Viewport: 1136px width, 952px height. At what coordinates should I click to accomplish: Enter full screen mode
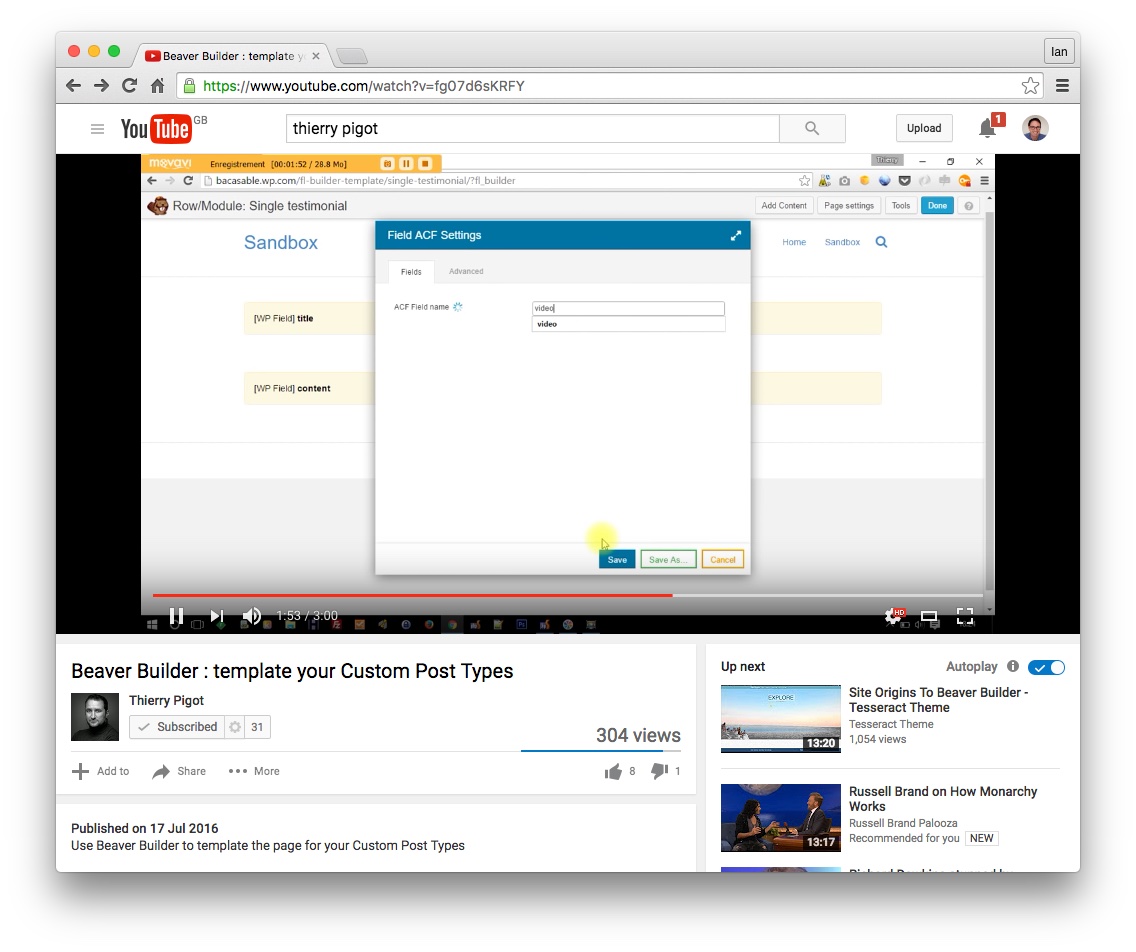point(965,617)
